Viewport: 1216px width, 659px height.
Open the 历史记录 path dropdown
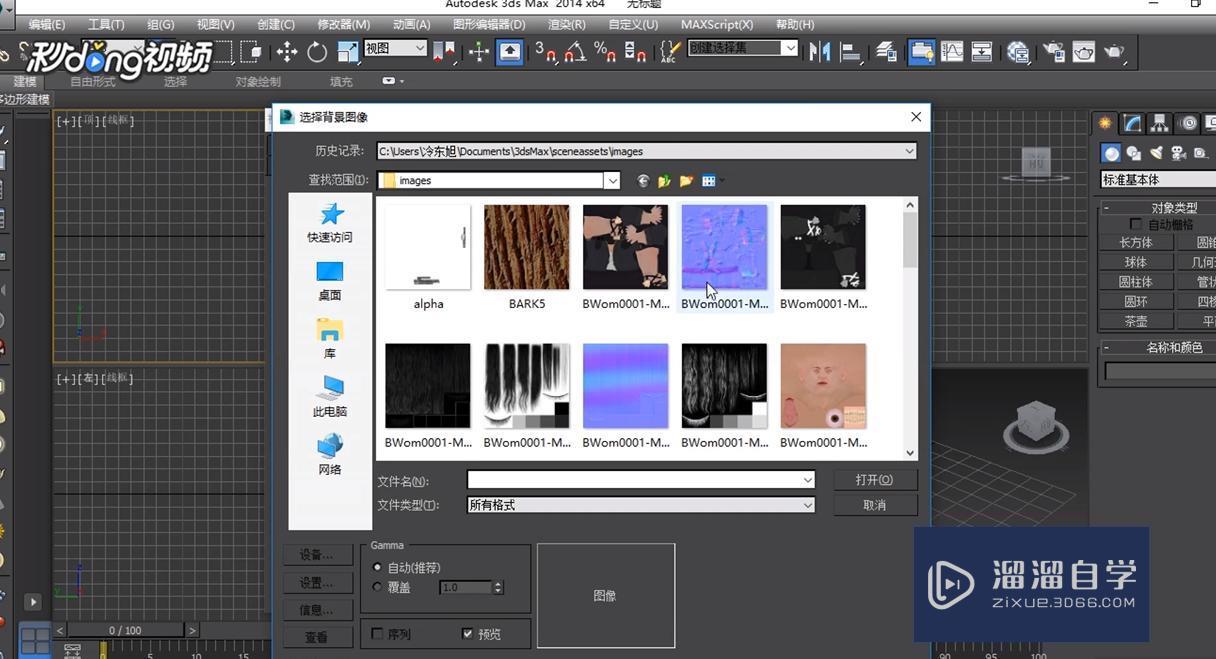(908, 151)
